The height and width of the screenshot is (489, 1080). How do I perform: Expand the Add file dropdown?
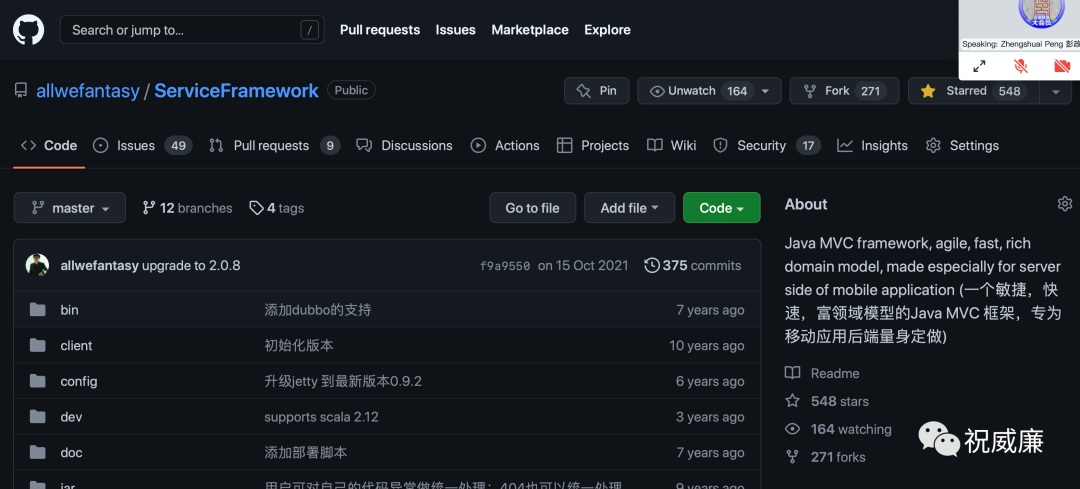[x=630, y=208]
